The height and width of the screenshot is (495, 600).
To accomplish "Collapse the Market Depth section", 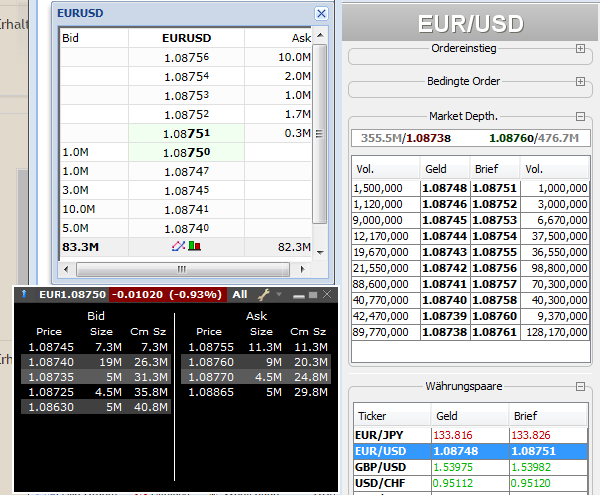I will coord(581,116).
